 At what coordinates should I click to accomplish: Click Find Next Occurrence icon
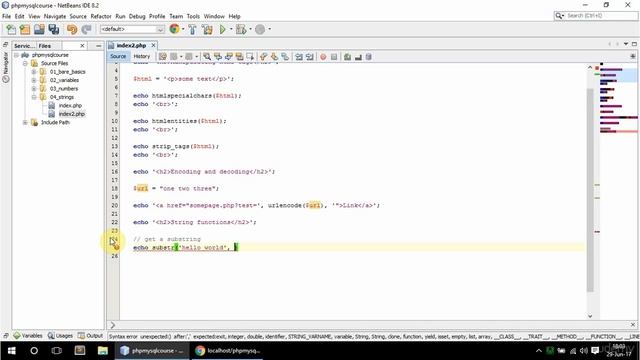click(x=229, y=57)
